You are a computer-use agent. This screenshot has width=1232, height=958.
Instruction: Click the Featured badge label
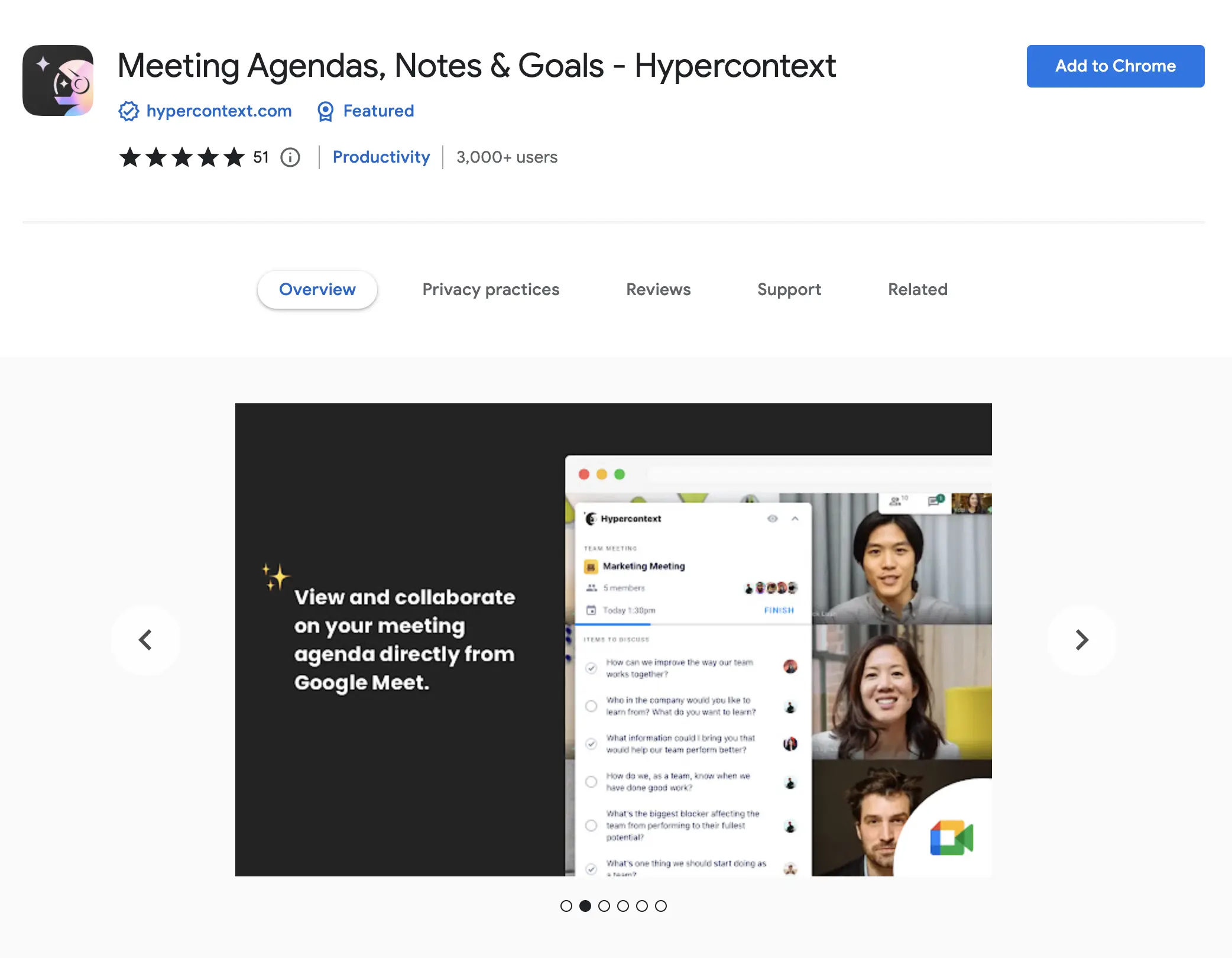tap(378, 111)
